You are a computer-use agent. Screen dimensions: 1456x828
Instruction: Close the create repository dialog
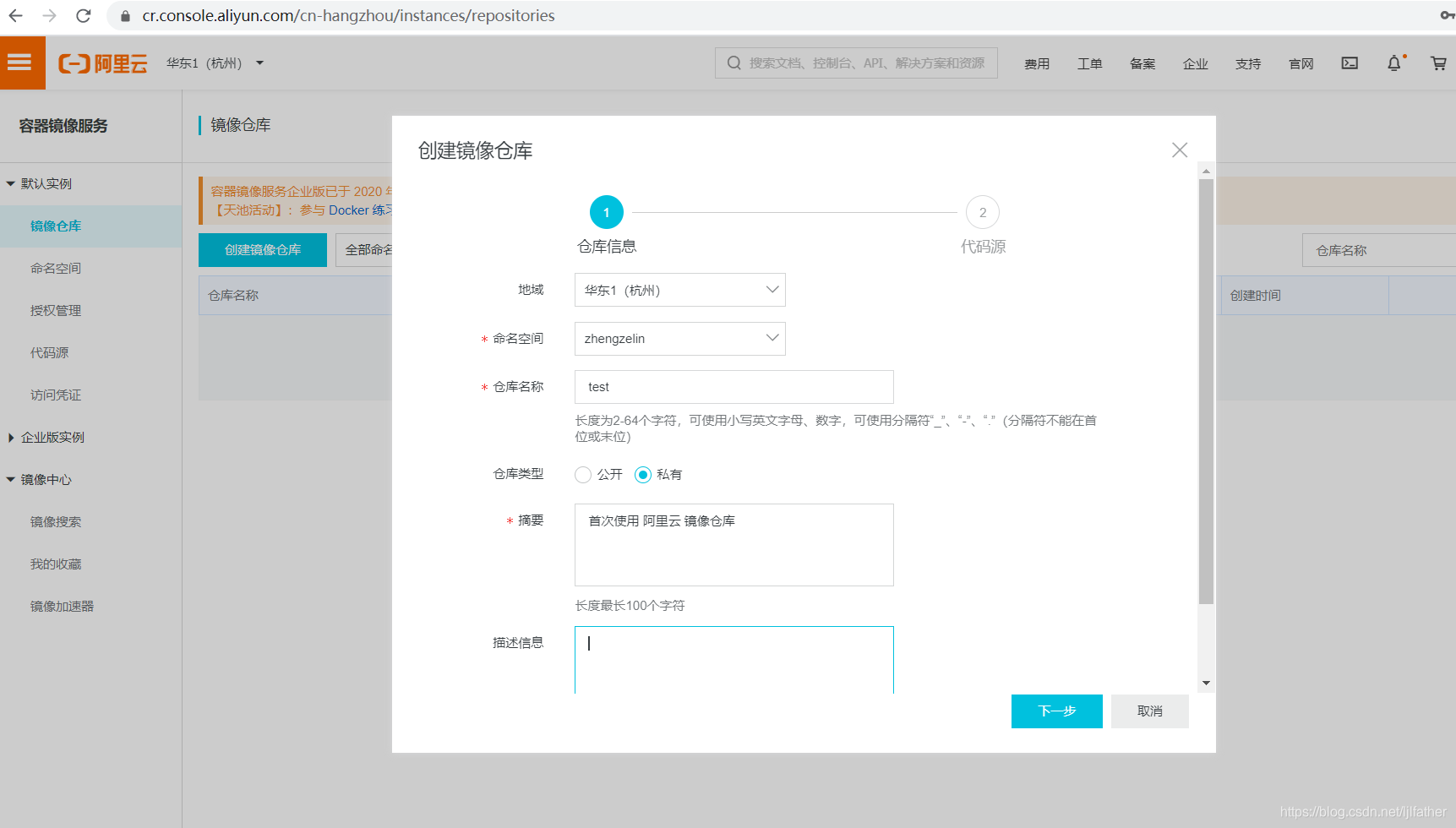coord(1180,150)
